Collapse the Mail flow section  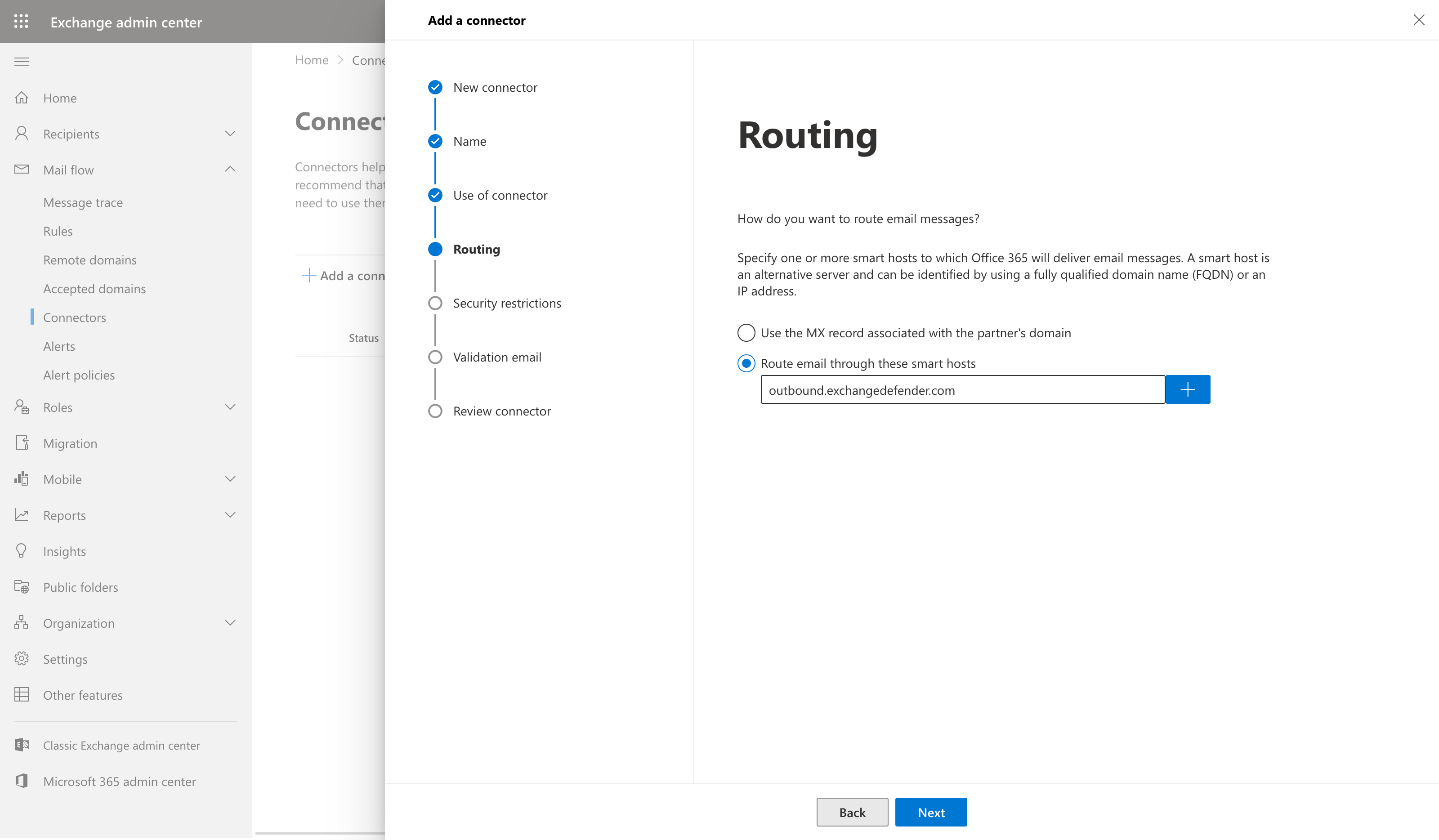(231, 169)
